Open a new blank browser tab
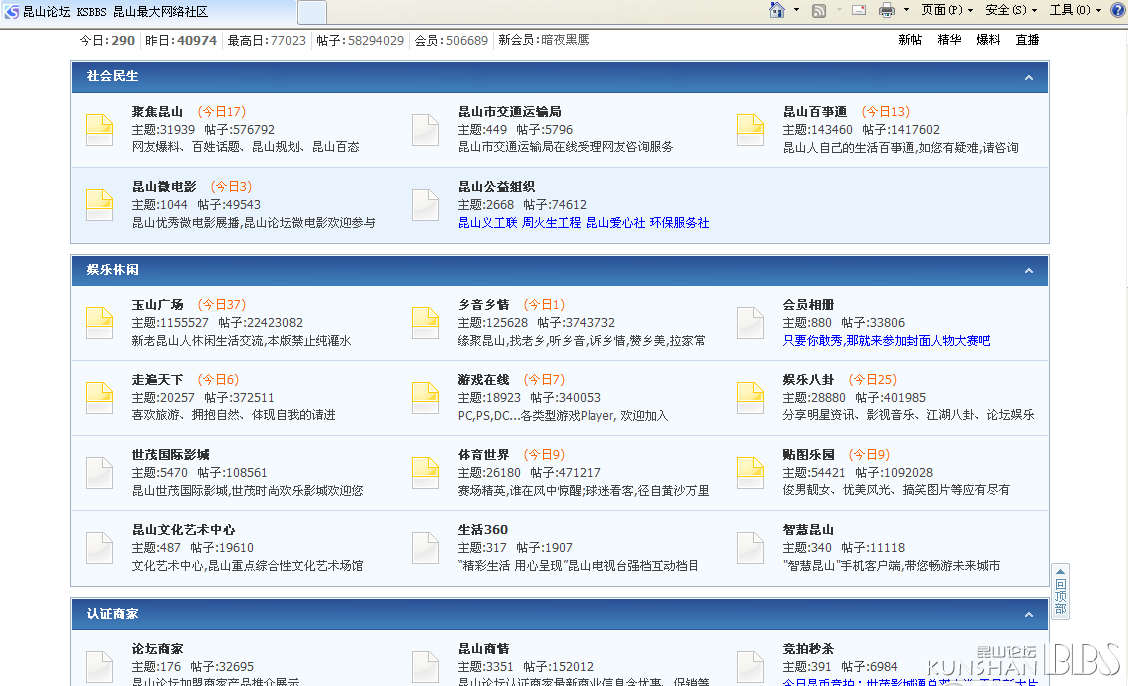This screenshot has height=686, width=1128. pos(311,12)
